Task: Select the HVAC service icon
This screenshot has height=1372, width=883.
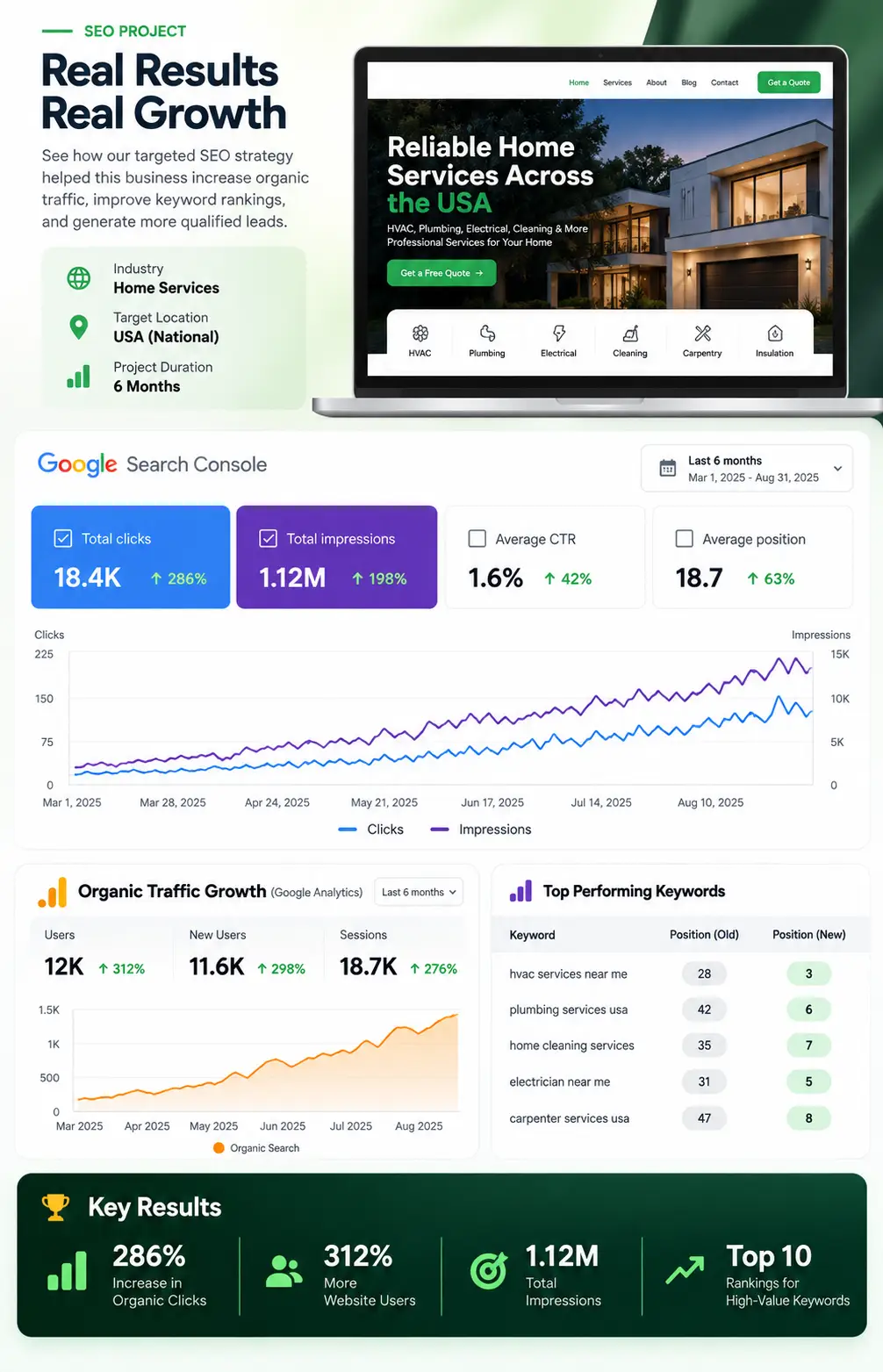Action: 420,334
